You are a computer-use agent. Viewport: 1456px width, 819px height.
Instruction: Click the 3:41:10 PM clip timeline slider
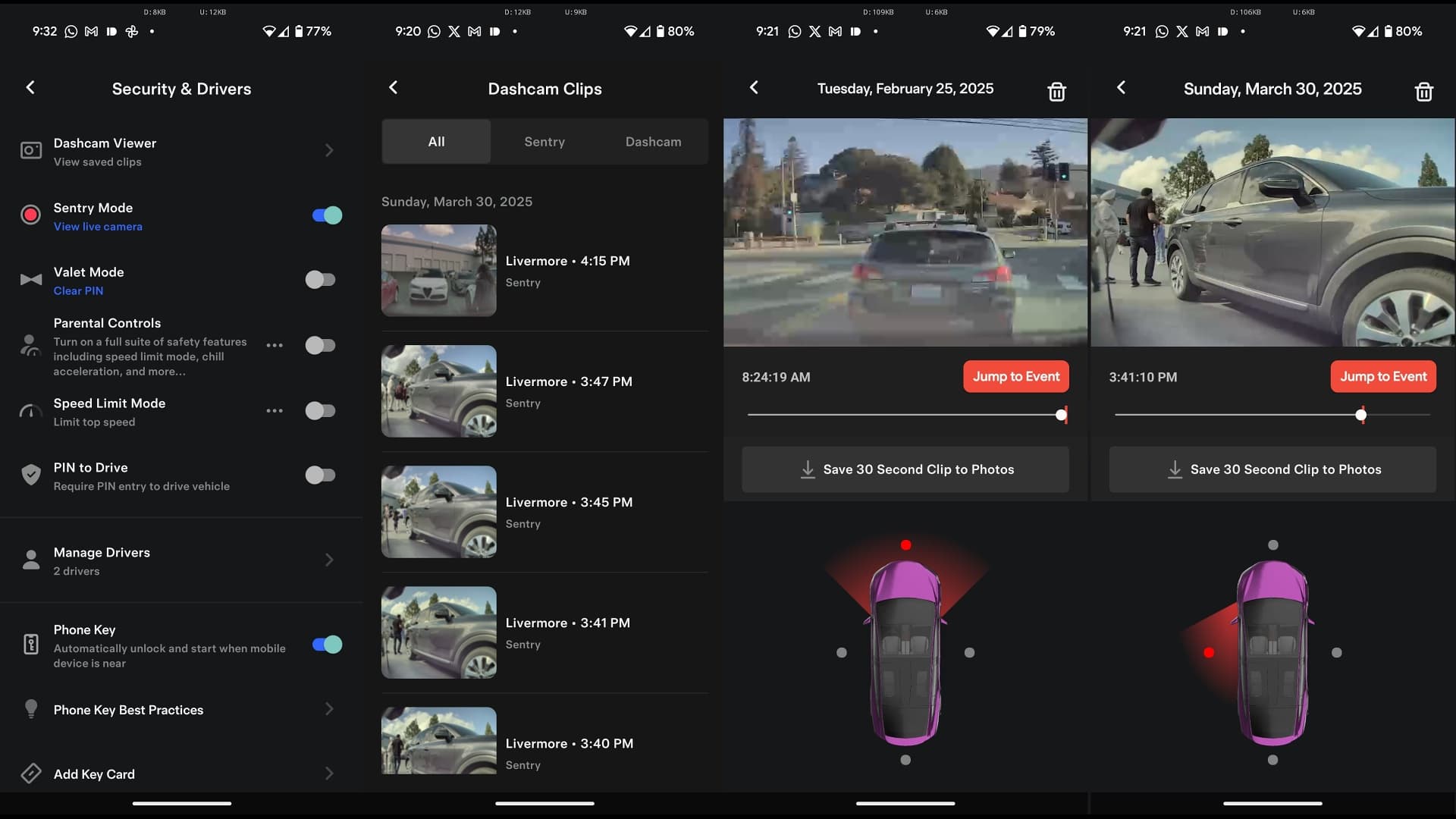(1272, 415)
